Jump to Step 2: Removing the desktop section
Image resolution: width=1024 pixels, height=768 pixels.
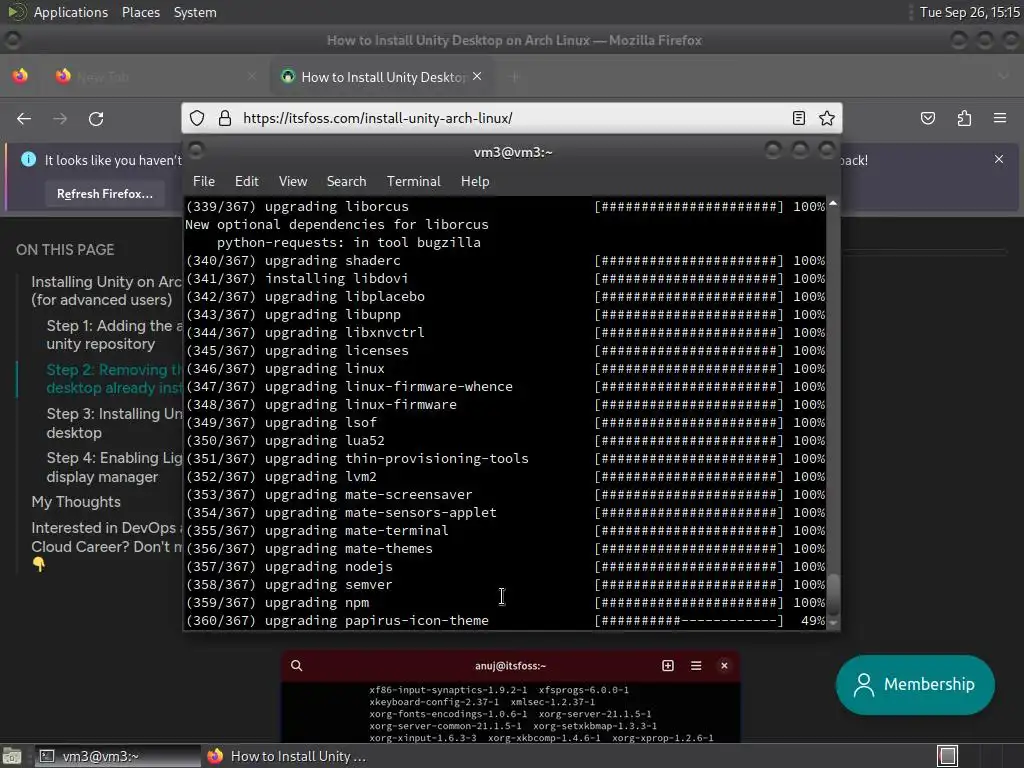point(114,379)
